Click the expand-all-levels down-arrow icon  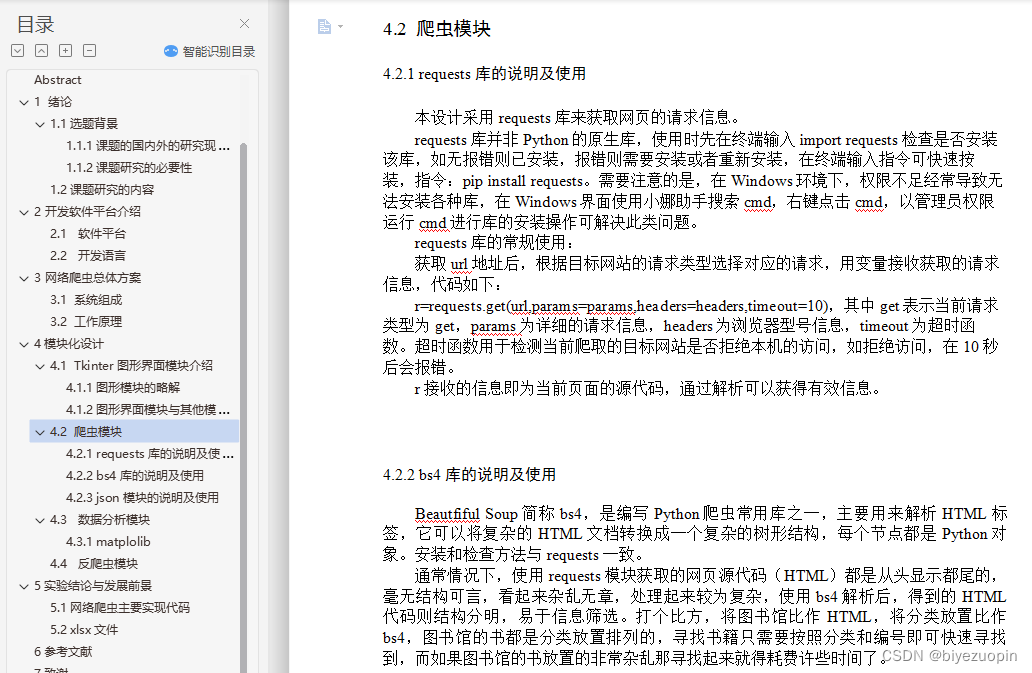(18, 51)
